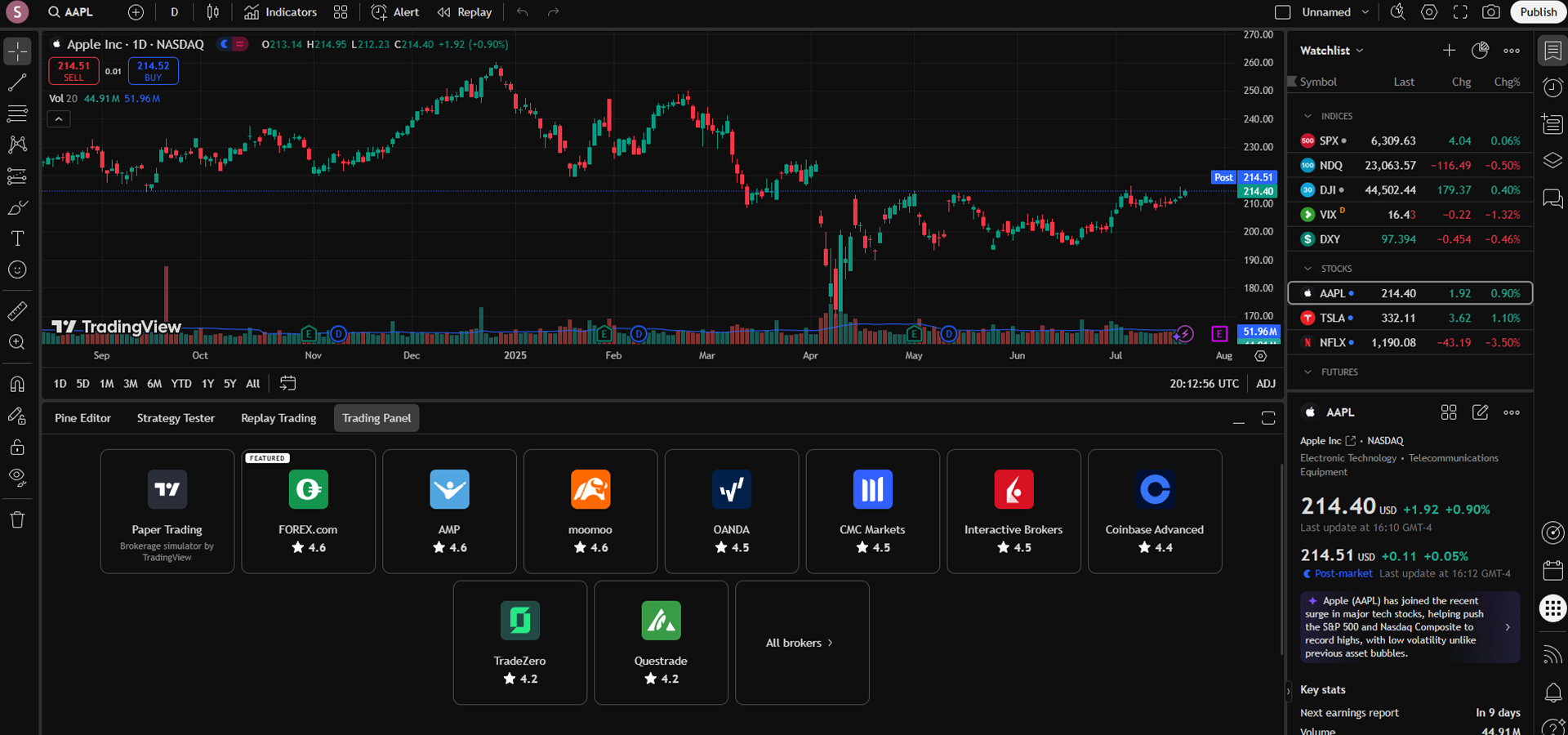Take a chart snapshot with camera icon

coord(1491,12)
